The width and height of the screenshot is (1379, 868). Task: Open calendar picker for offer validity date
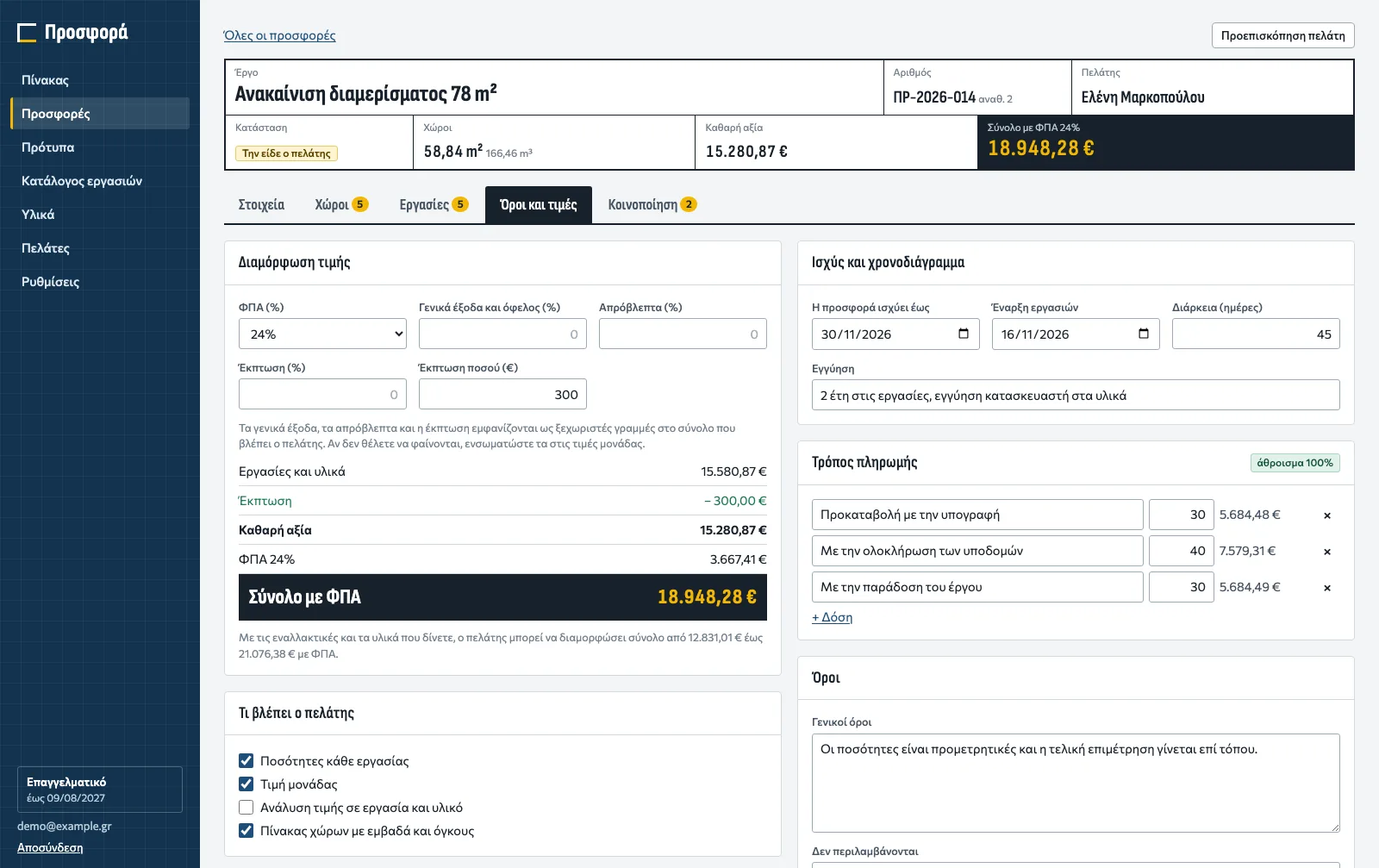[x=964, y=334]
